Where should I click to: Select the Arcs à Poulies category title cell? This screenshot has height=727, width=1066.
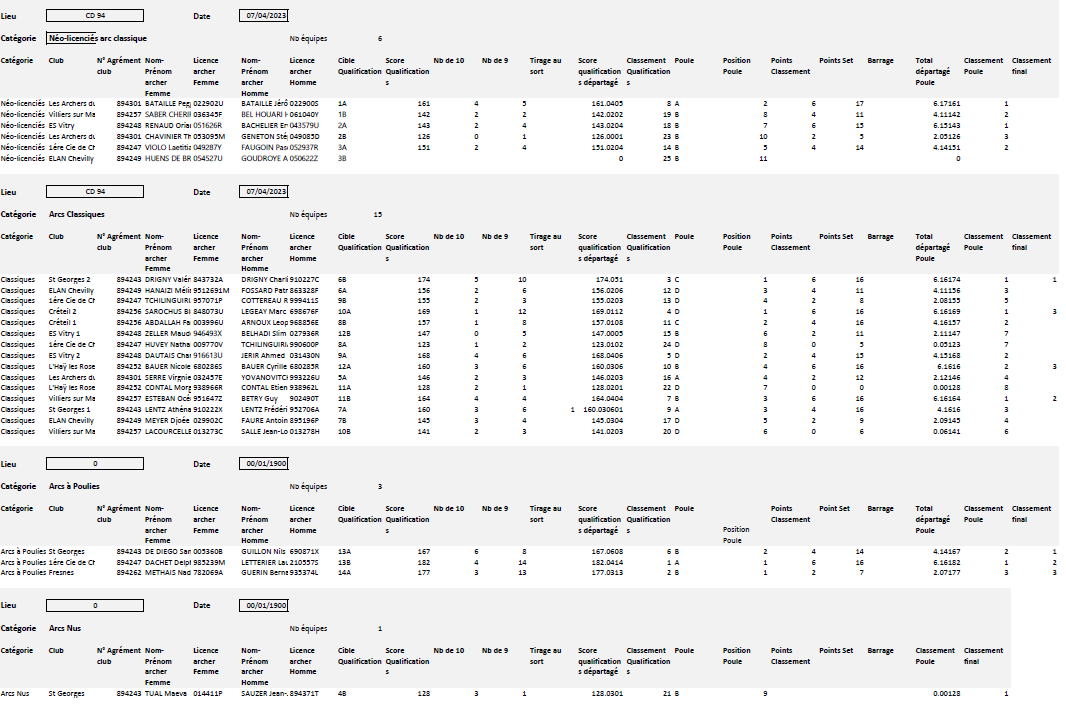(x=76, y=487)
